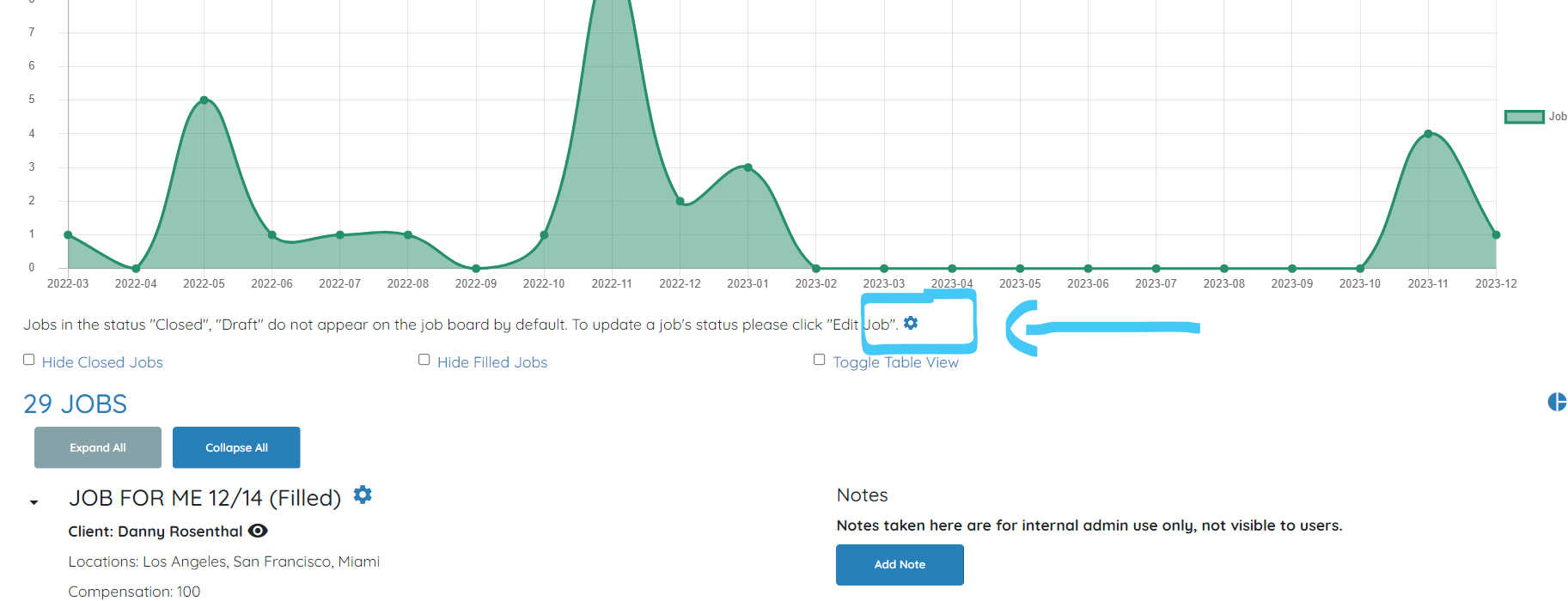Tick the Toggle Table View checkbox
1568x601 pixels.
click(820, 360)
